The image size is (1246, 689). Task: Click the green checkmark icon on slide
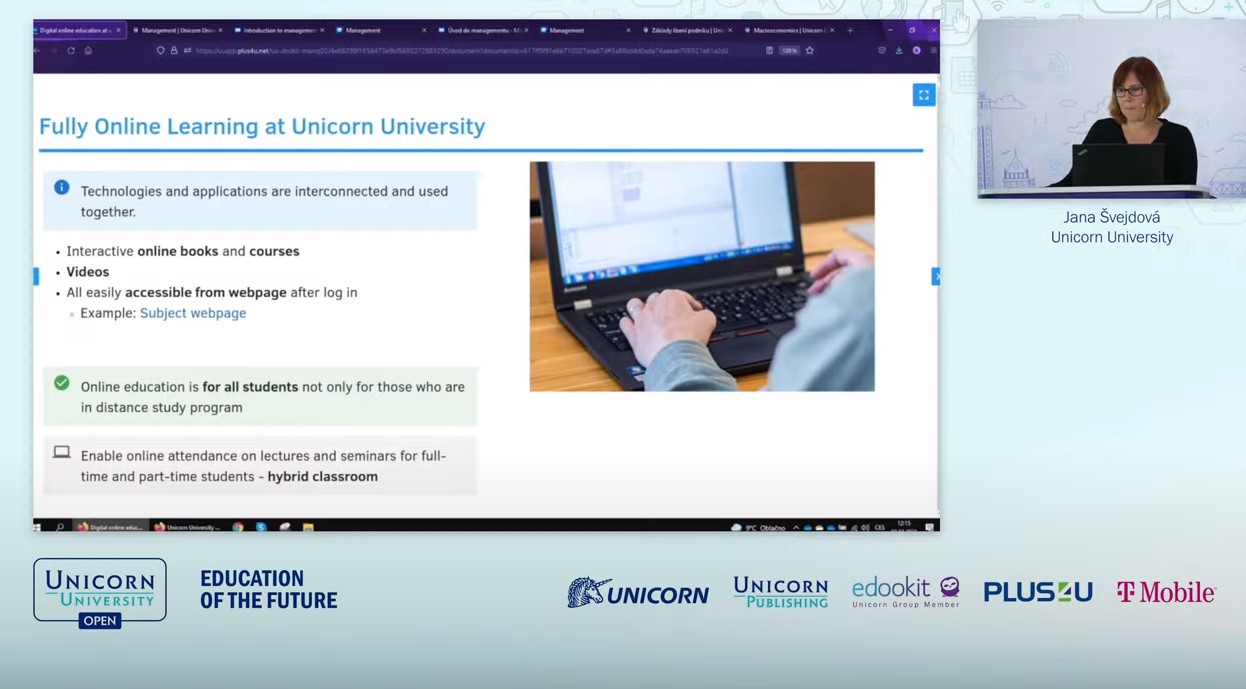pos(62,383)
